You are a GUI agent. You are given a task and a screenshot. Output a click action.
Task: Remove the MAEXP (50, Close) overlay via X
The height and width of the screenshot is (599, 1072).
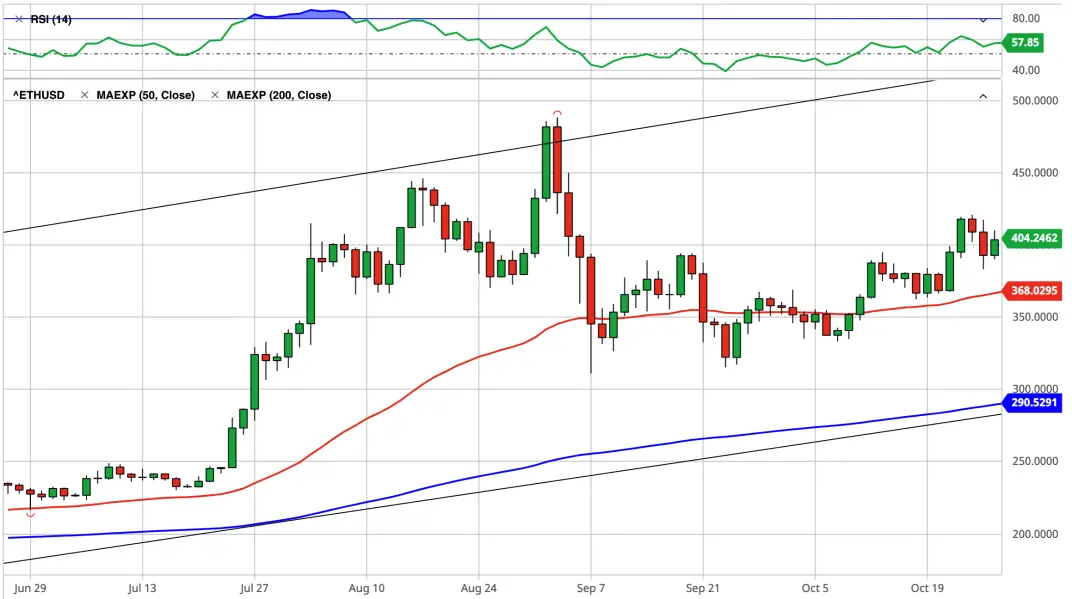tap(85, 95)
